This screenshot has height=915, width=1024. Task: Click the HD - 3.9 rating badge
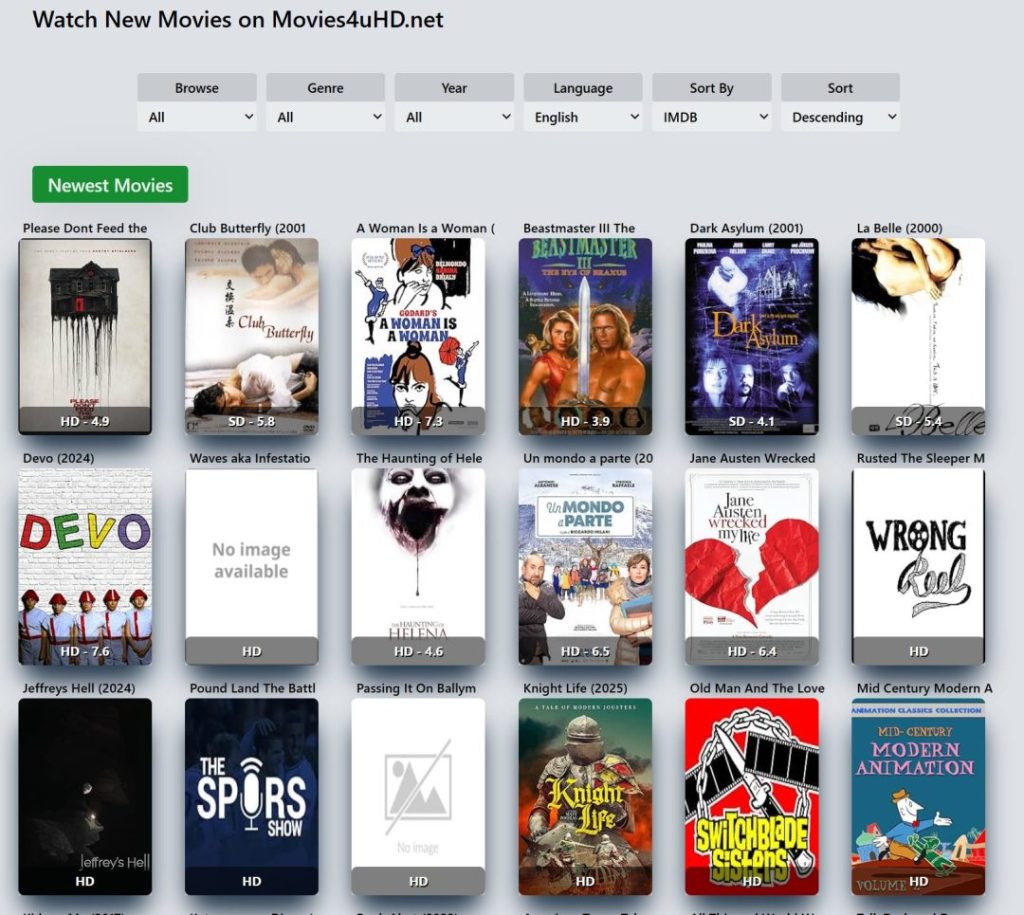tap(585, 421)
